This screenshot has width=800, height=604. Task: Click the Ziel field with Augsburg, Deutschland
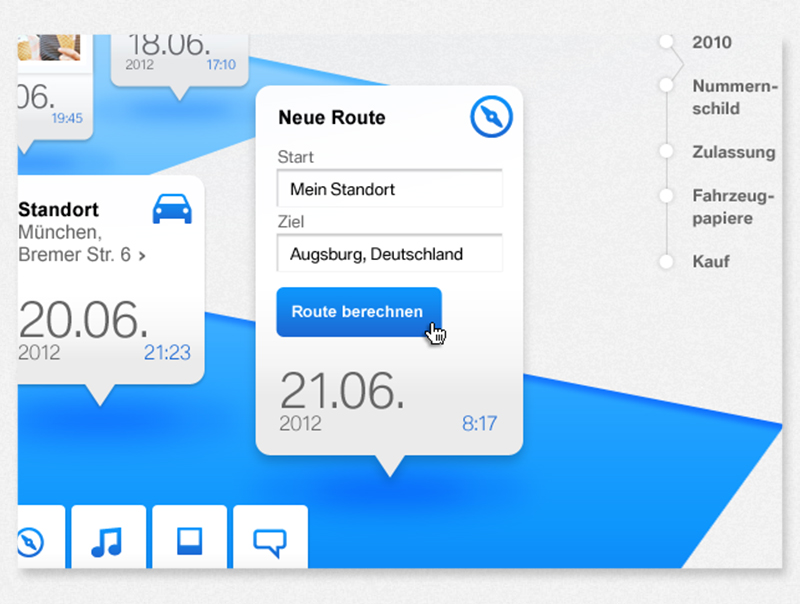pos(389,254)
